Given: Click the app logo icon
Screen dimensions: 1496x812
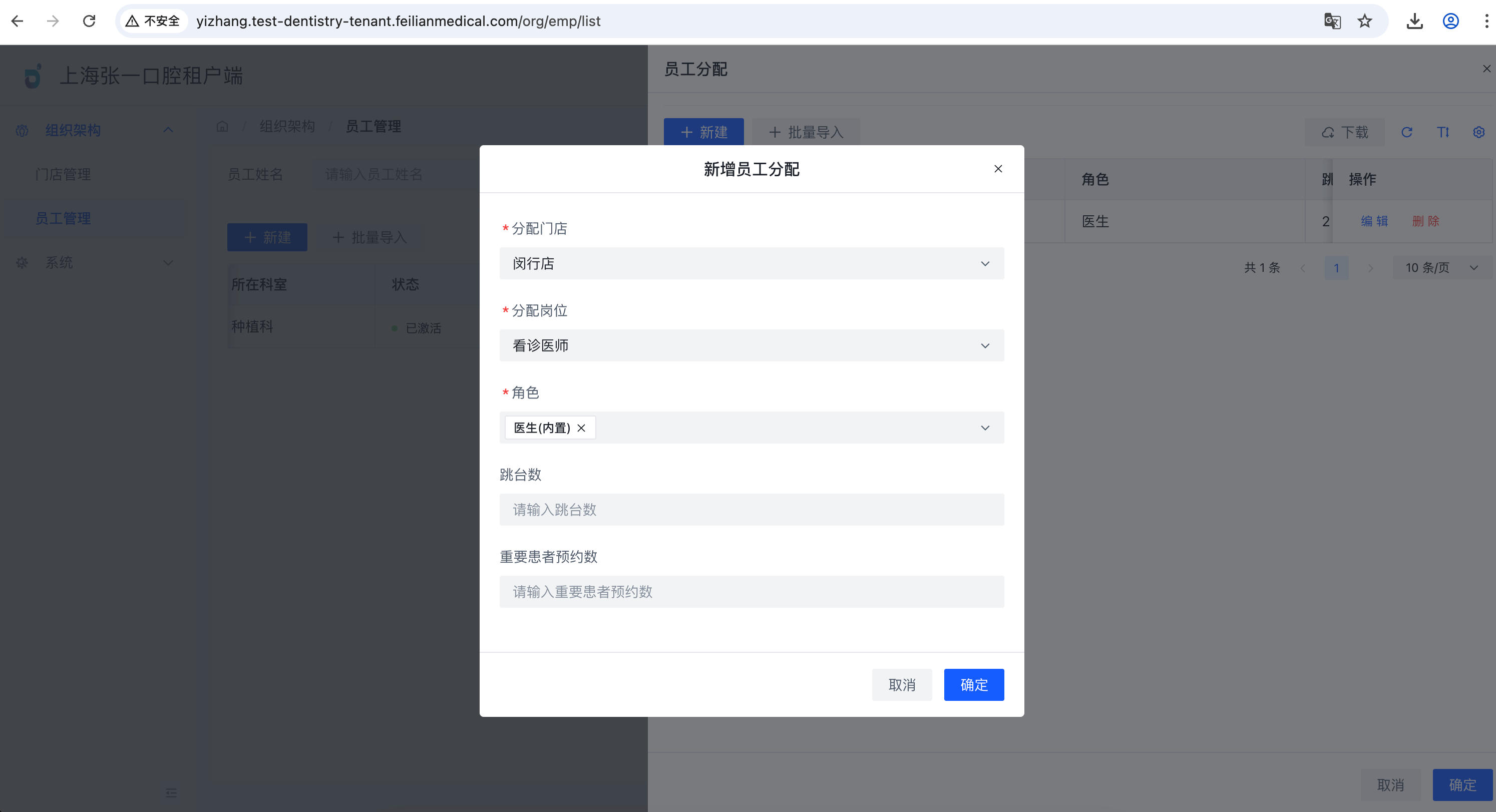Looking at the screenshot, I should coord(33,76).
